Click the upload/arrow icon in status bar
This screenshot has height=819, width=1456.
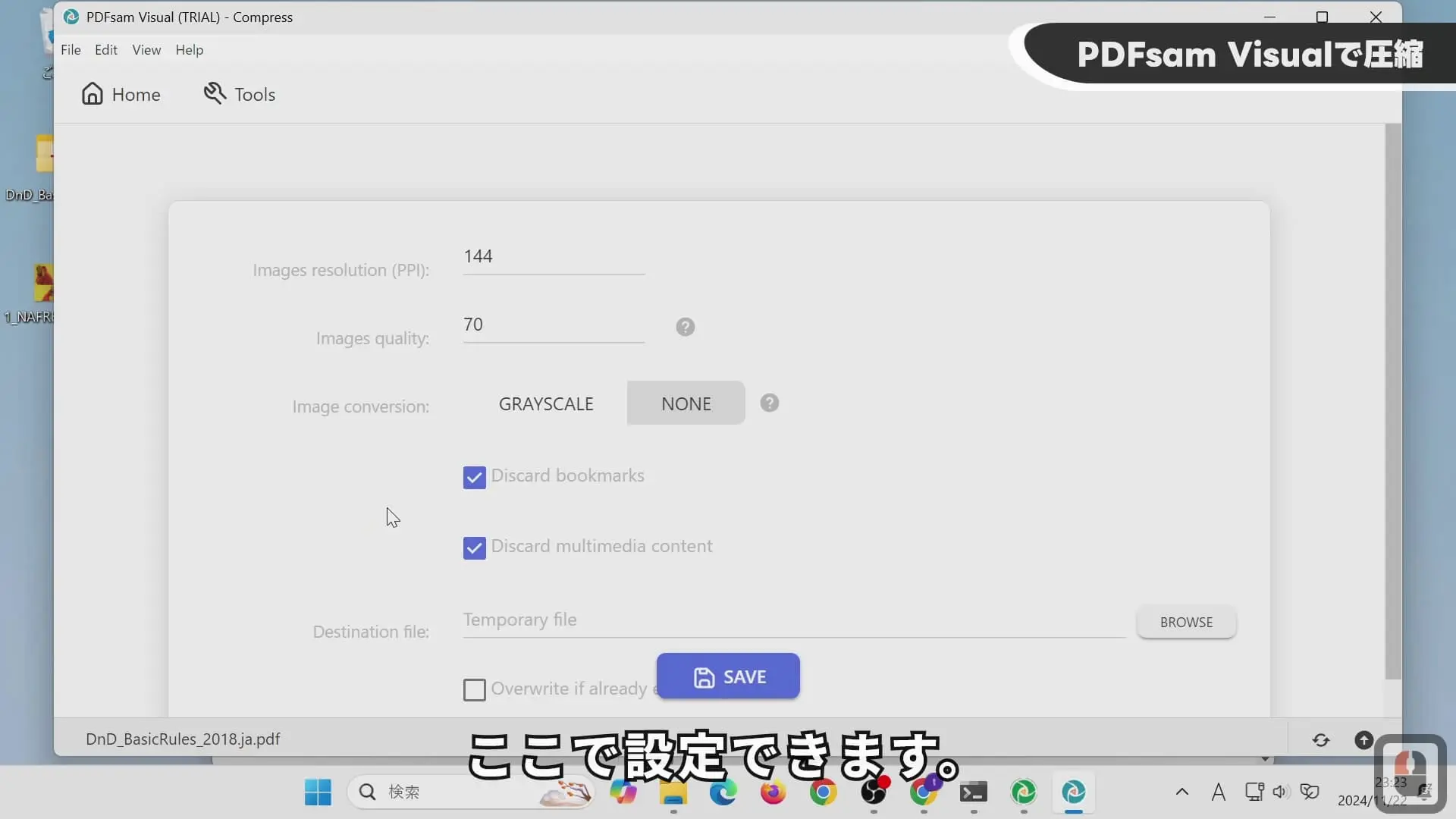pos(1363,739)
